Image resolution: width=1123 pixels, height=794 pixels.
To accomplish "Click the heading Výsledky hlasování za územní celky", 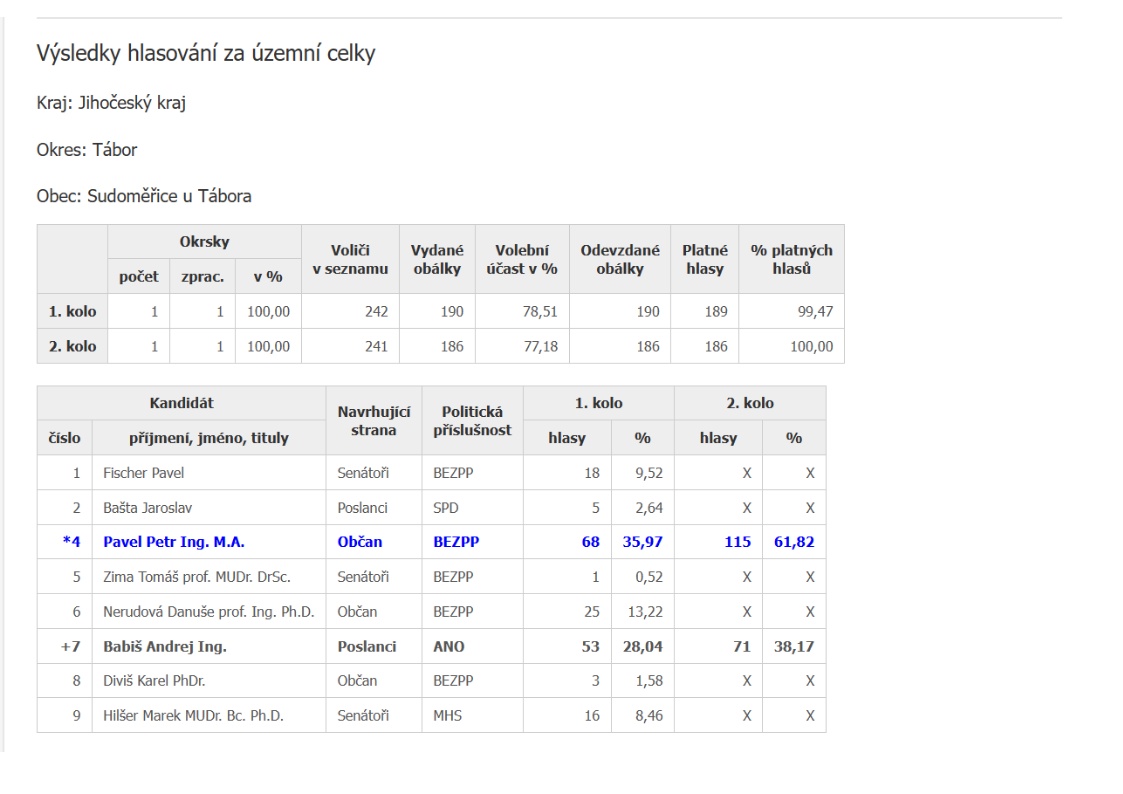I will pyautogui.click(x=206, y=54).
